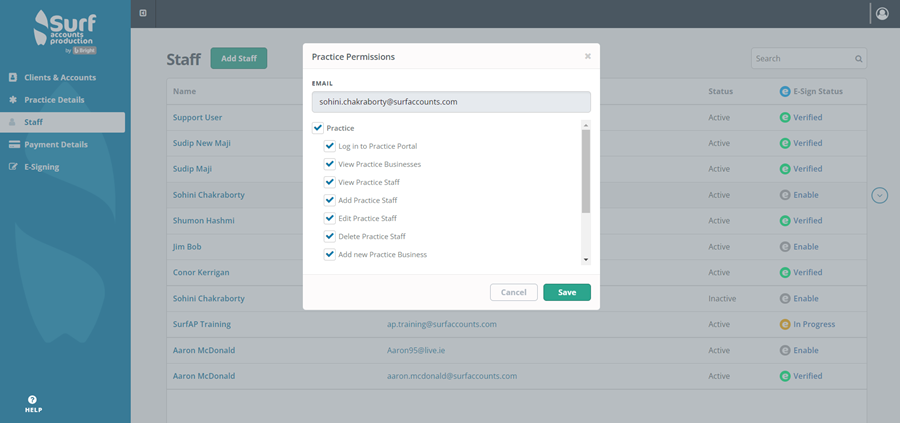
Task: Click the user profile icon in top bar
Action: (x=881, y=14)
